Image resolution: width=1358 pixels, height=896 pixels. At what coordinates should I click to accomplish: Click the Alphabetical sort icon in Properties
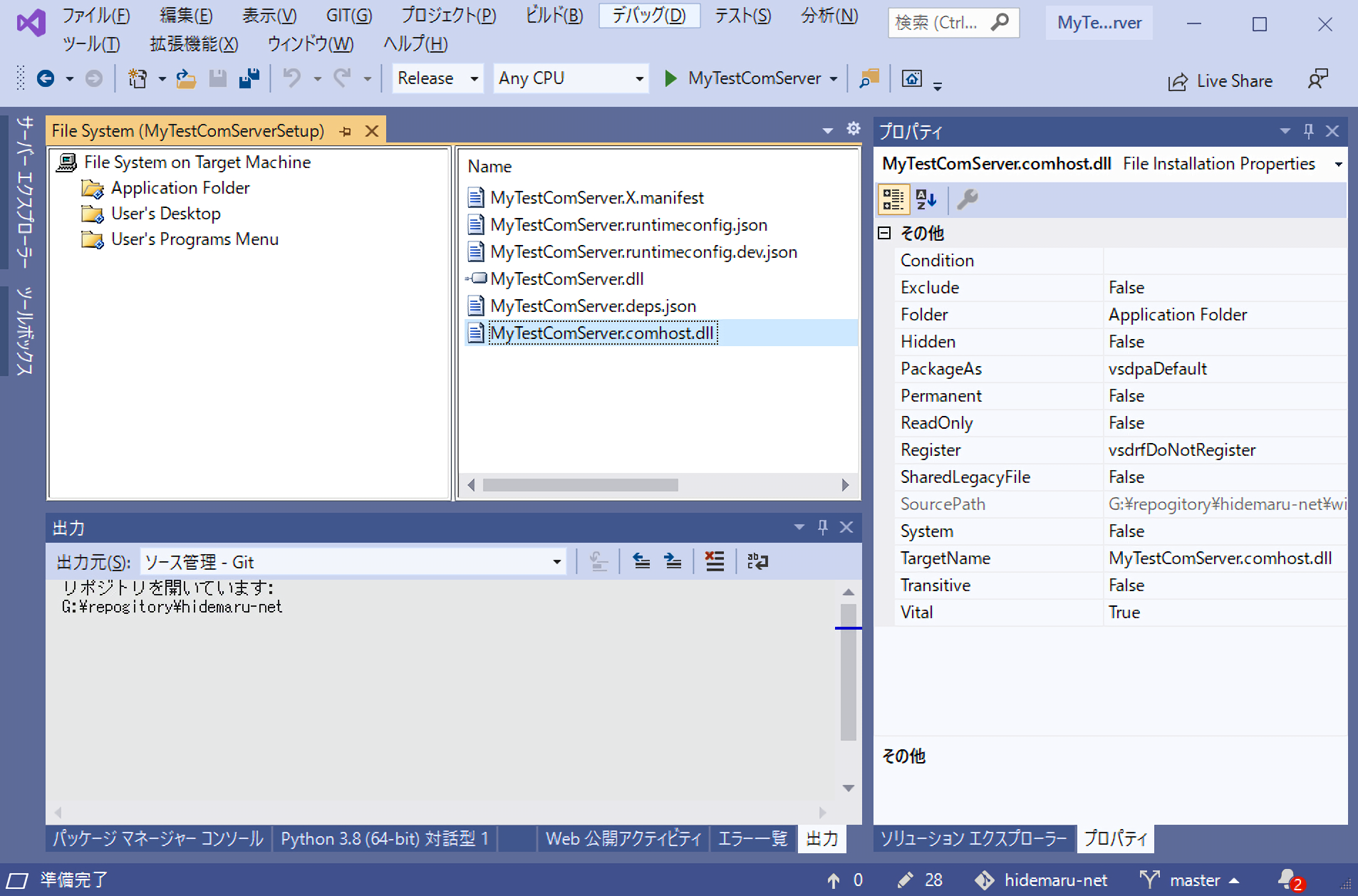pos(926,200)
